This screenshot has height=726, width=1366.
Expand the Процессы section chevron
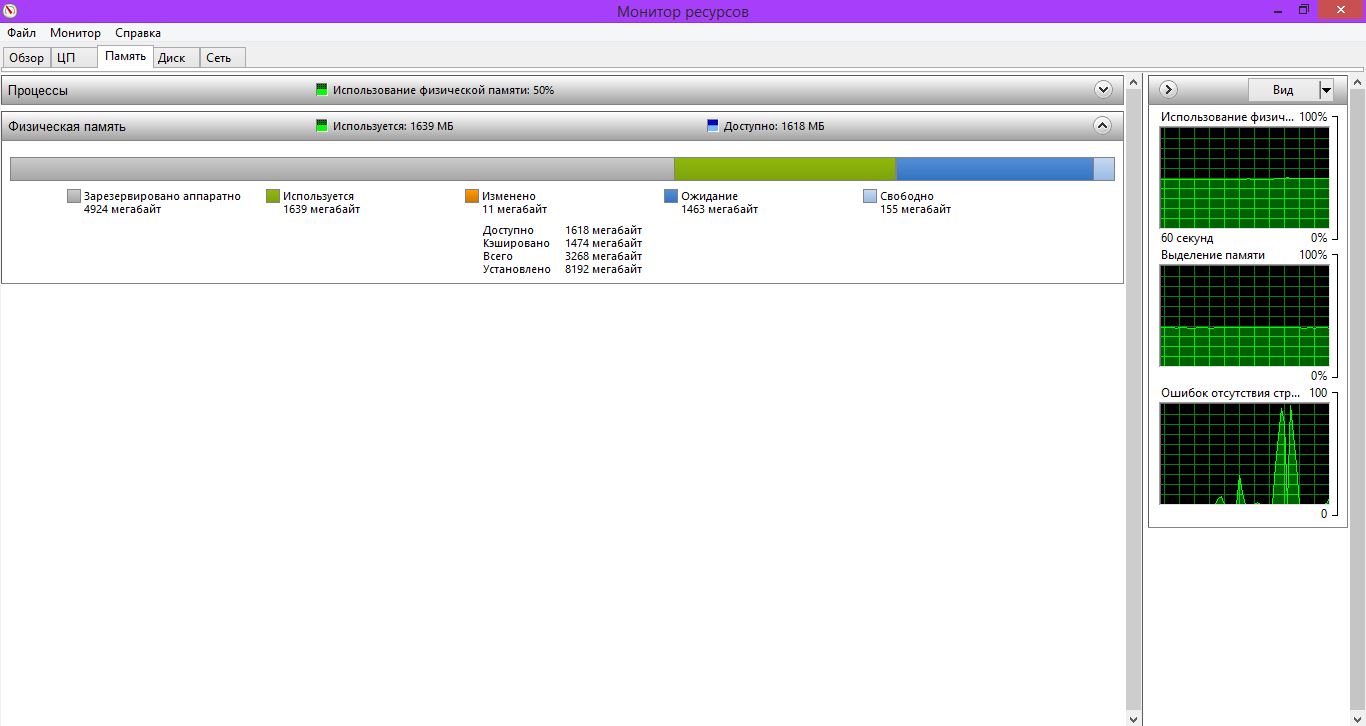[x=1103, y=90]
